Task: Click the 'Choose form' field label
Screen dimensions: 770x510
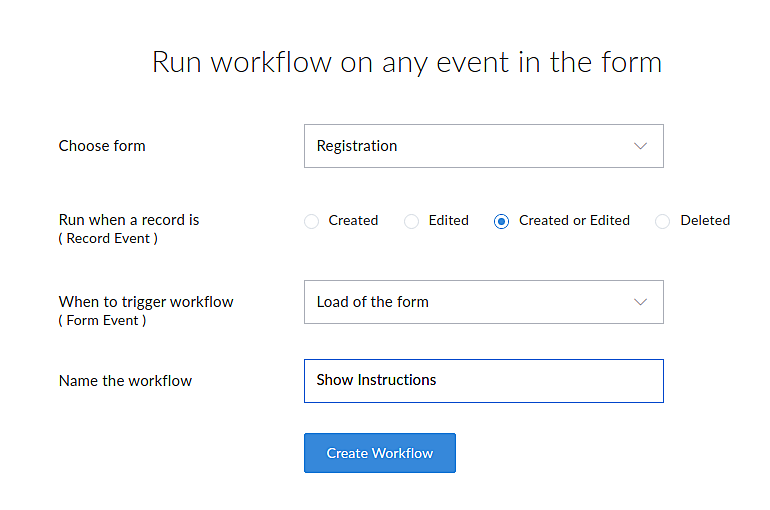Action: [102, 146]
